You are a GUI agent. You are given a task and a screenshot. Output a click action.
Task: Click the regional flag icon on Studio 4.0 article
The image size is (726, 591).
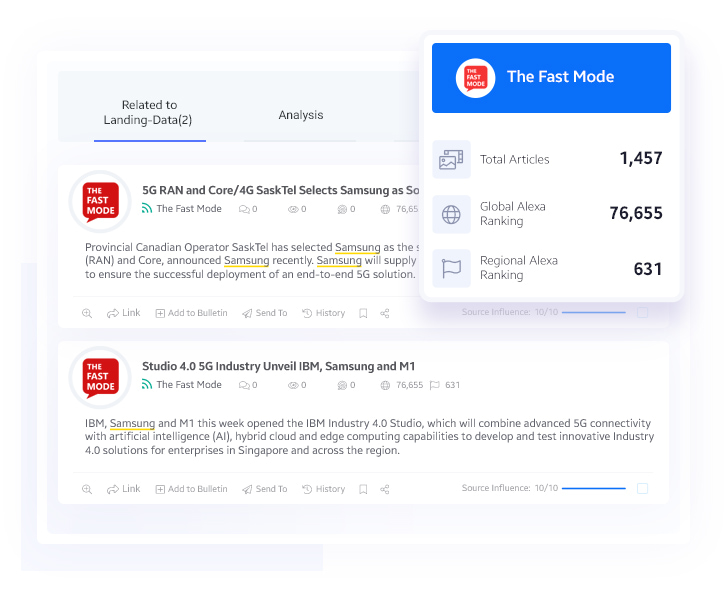[434, 385]
